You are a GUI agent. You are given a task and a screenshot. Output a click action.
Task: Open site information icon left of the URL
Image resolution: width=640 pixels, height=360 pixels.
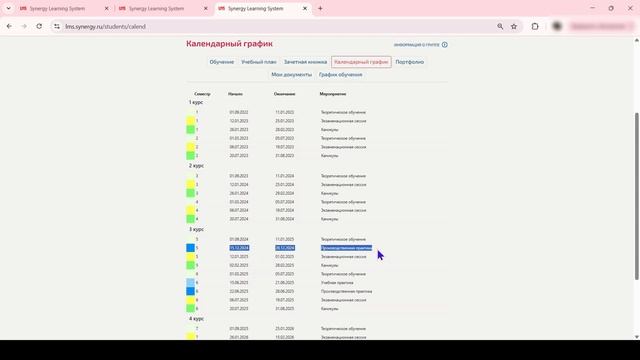(x=57, y=27)
